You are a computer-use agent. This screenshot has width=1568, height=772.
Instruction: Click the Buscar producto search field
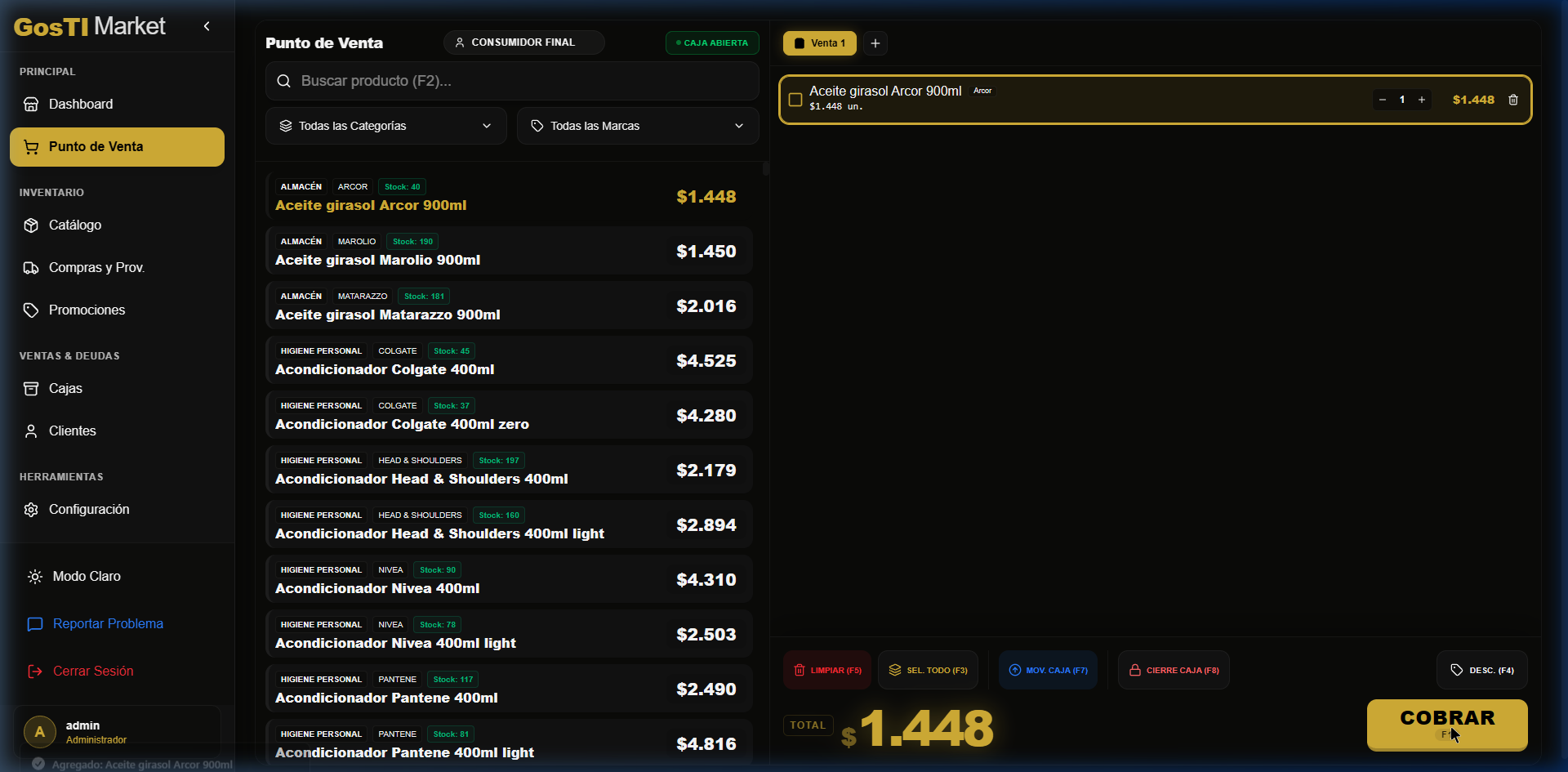512,81
